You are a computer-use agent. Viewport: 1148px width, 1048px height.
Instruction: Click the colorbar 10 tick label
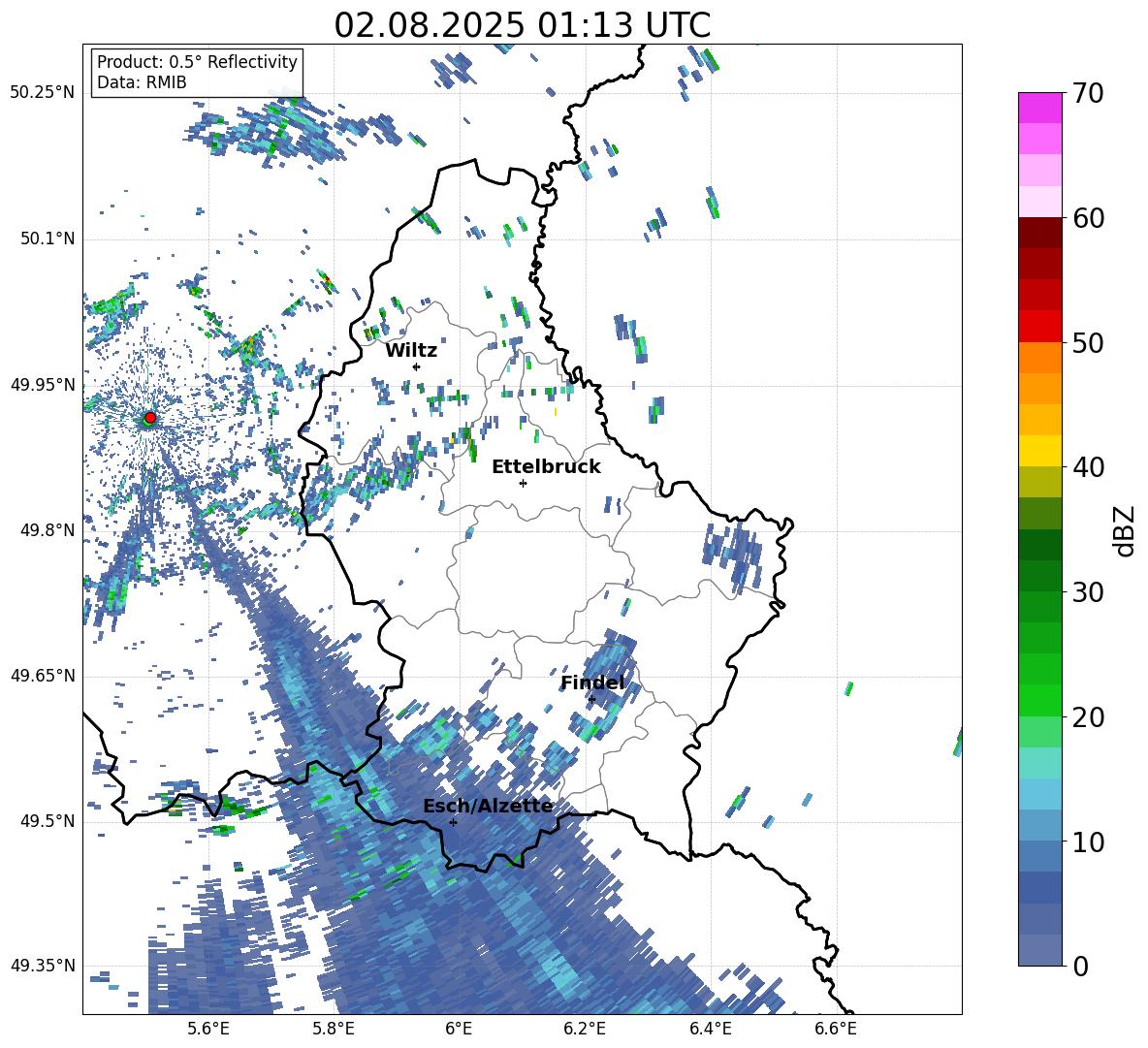[1088, 842]
